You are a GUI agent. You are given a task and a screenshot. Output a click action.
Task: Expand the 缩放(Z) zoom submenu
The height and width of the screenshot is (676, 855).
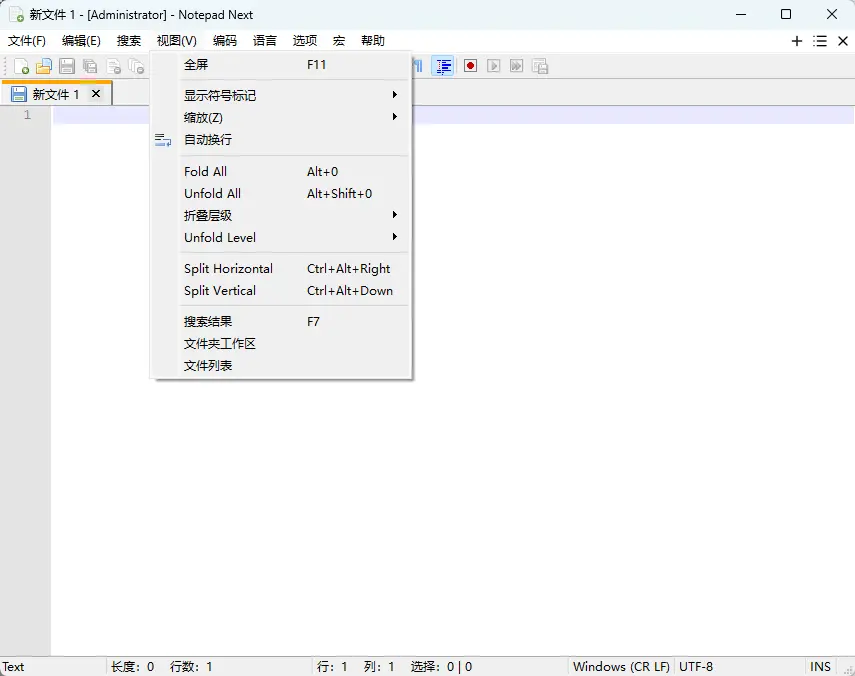click(281, 117)
